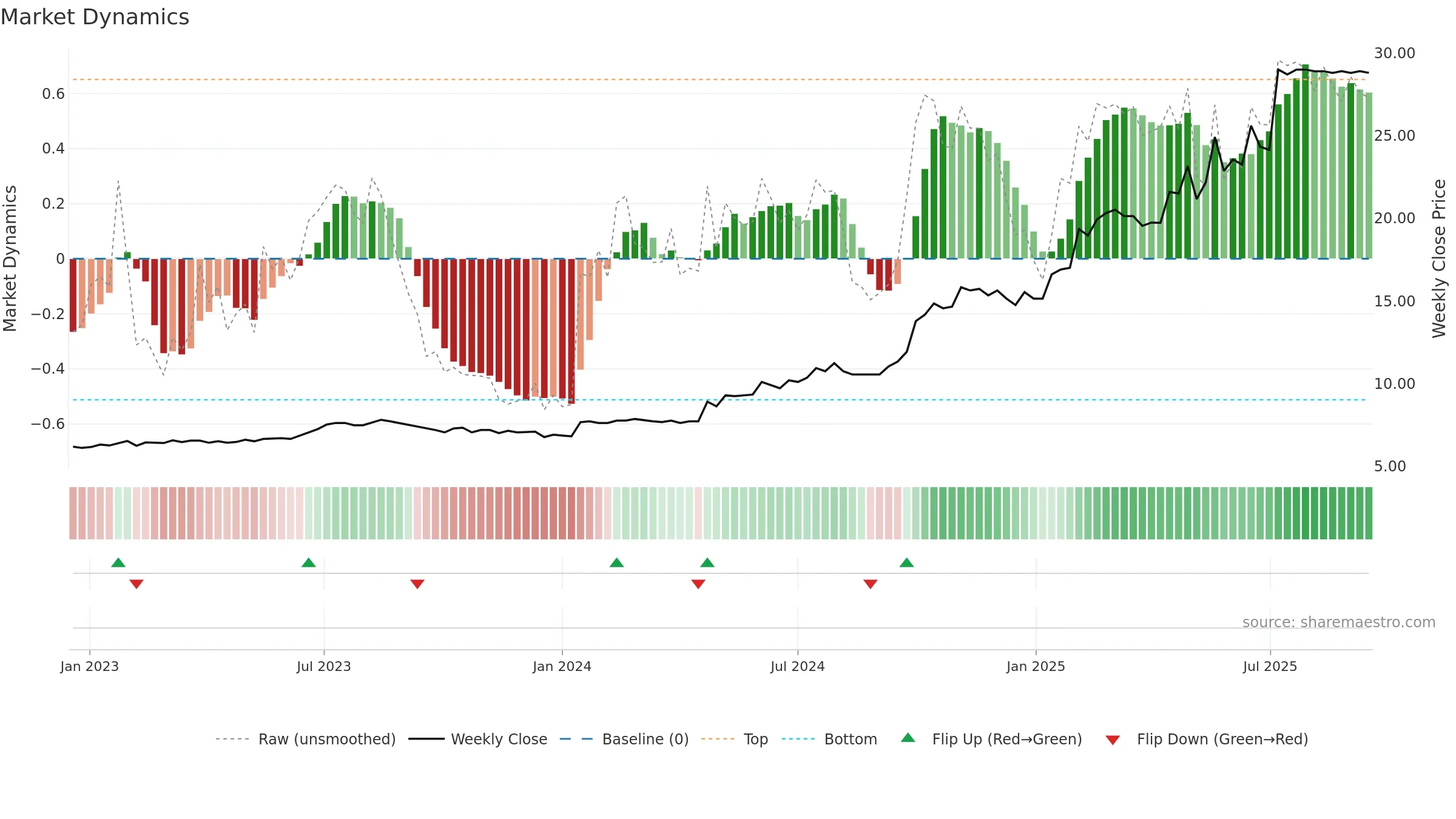This screenshot has width=1456, height=819.
Task: Toggle the Raw (unsmoothed) legend entry
Action: pyautogui.click(x=305, y=739)
